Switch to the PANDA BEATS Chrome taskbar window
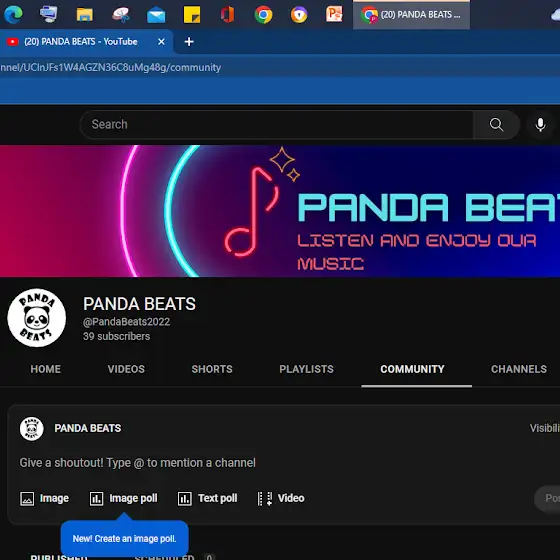 click(411, 15)
